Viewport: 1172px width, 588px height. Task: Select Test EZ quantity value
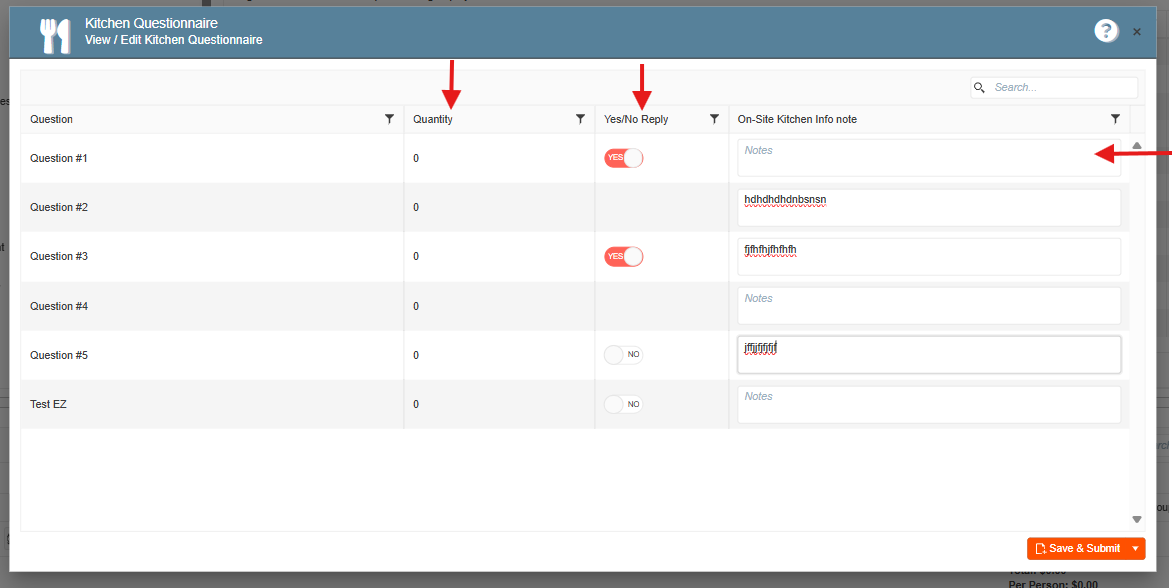point(416,404)
